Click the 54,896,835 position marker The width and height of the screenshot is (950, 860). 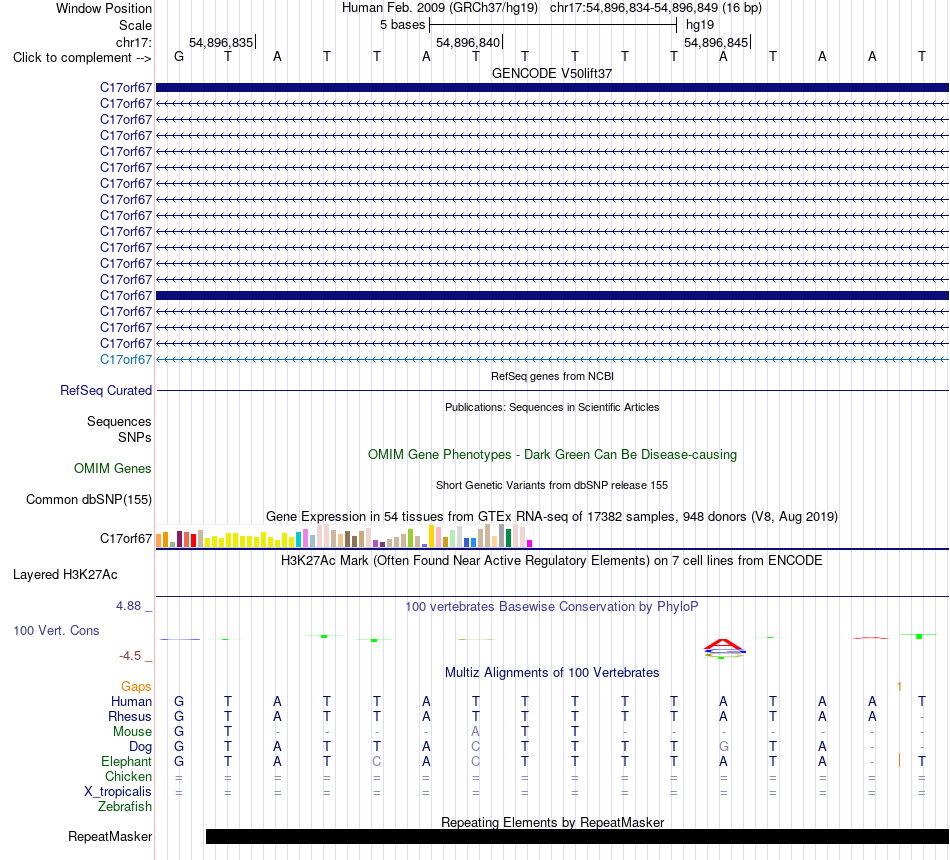221,42
